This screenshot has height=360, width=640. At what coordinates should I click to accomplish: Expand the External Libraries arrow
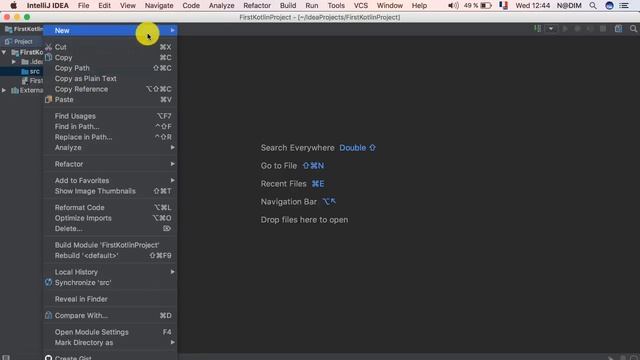4,90
